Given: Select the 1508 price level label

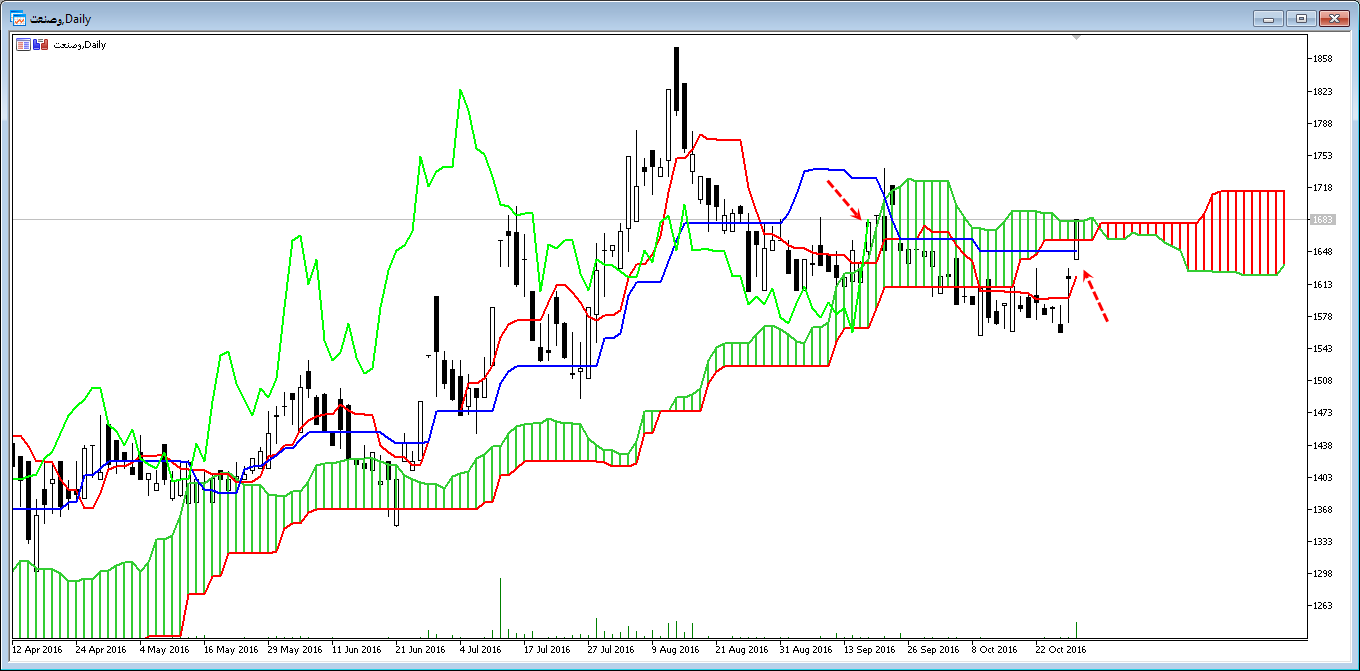Looking at the screenshot, I should tap(1322, 380).
